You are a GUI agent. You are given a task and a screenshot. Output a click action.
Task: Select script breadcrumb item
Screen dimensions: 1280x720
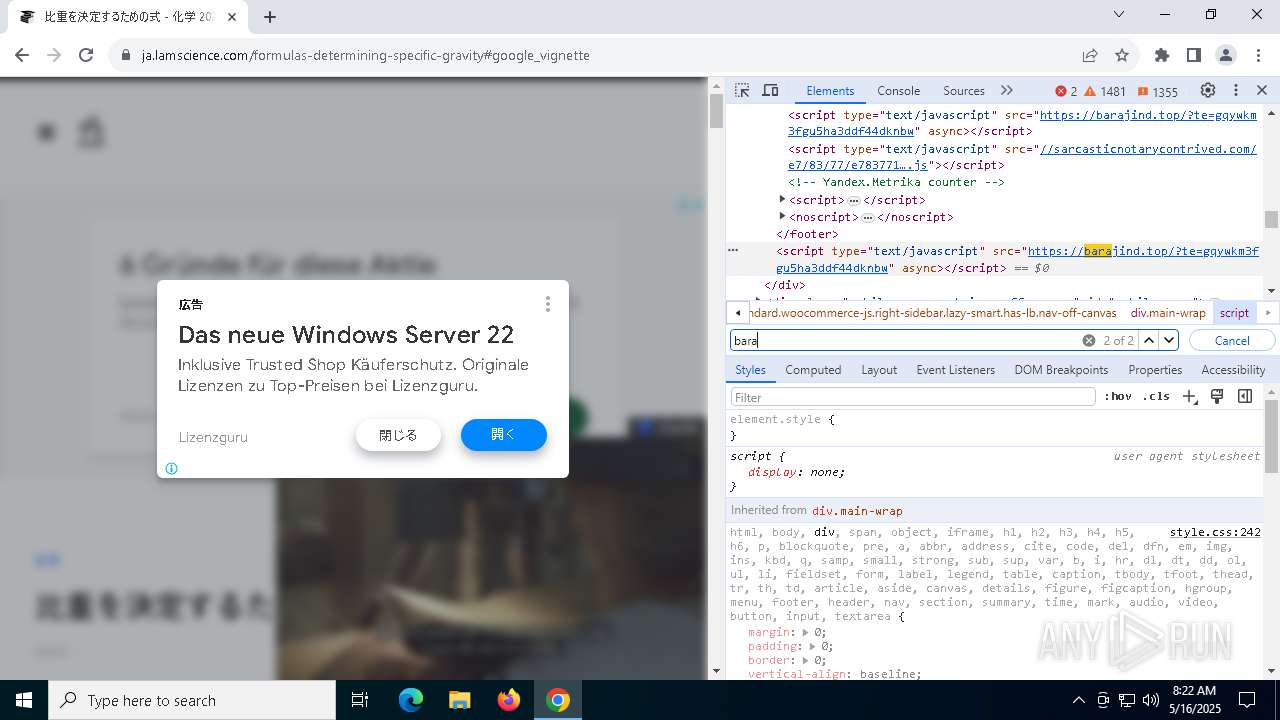click(x=1234, y=313)
